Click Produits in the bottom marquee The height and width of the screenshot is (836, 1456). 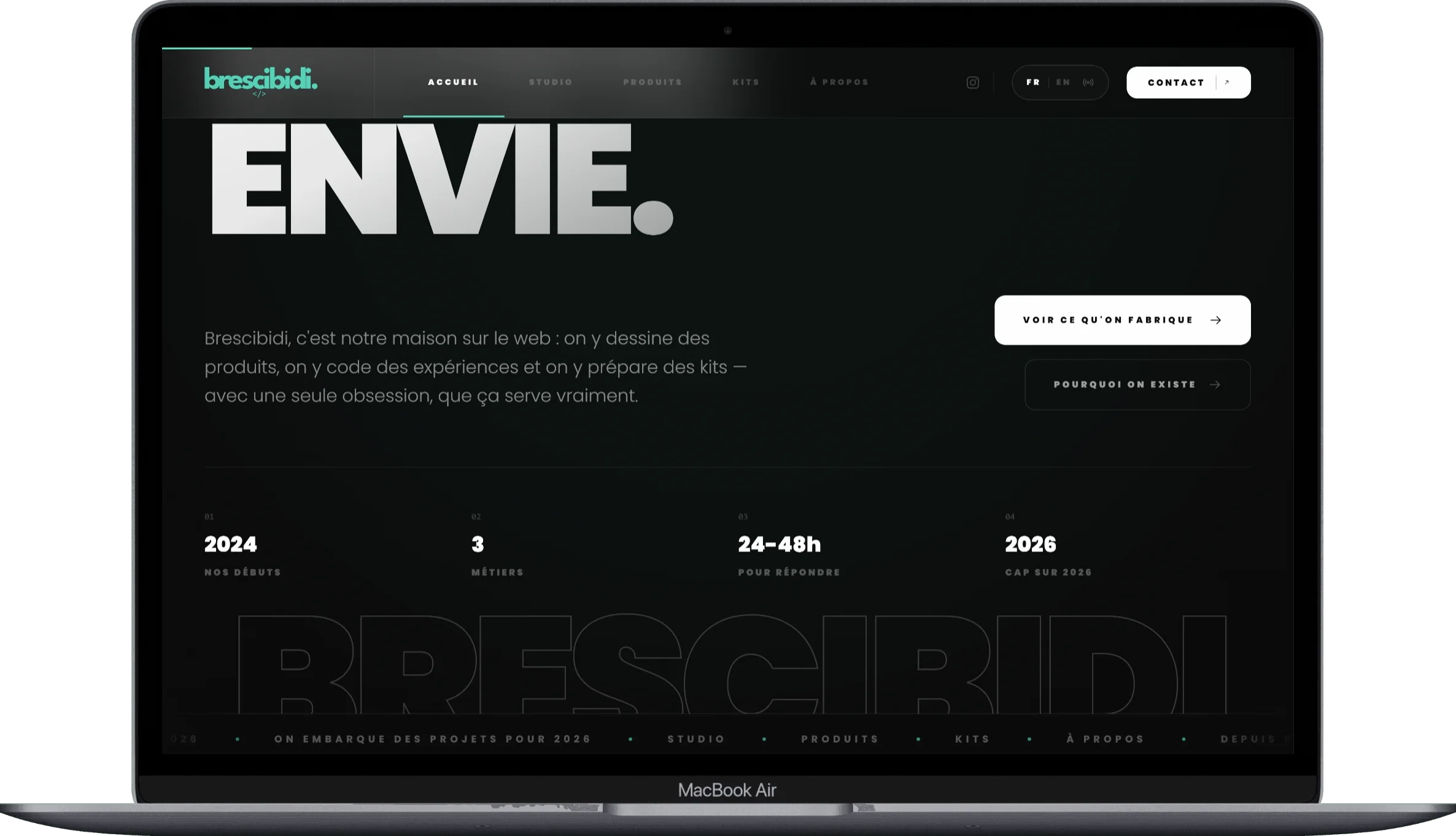840,739
